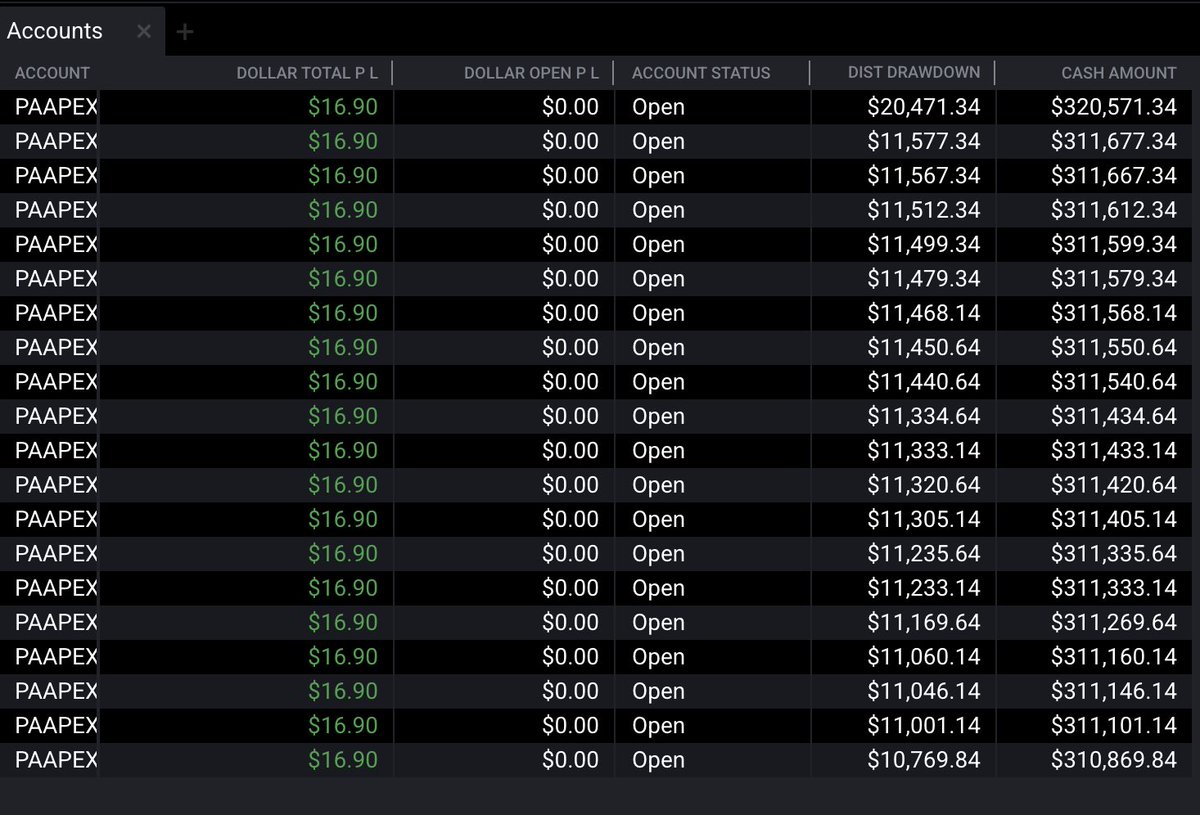The height and width of the screenshot is (815, 1200).
Task: Click drawdown value $11,334.64
Action: [924, 416]
